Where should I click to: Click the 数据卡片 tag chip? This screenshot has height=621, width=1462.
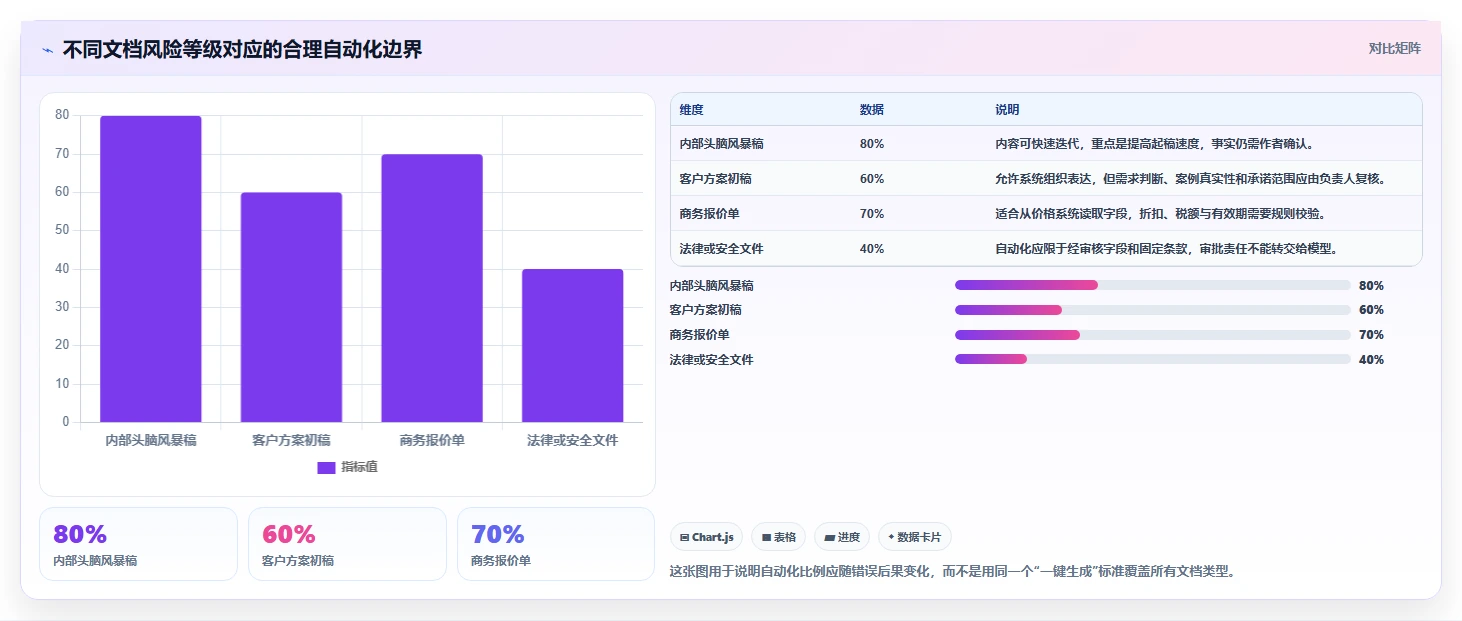pyautogui.click(x=915, y=537)
